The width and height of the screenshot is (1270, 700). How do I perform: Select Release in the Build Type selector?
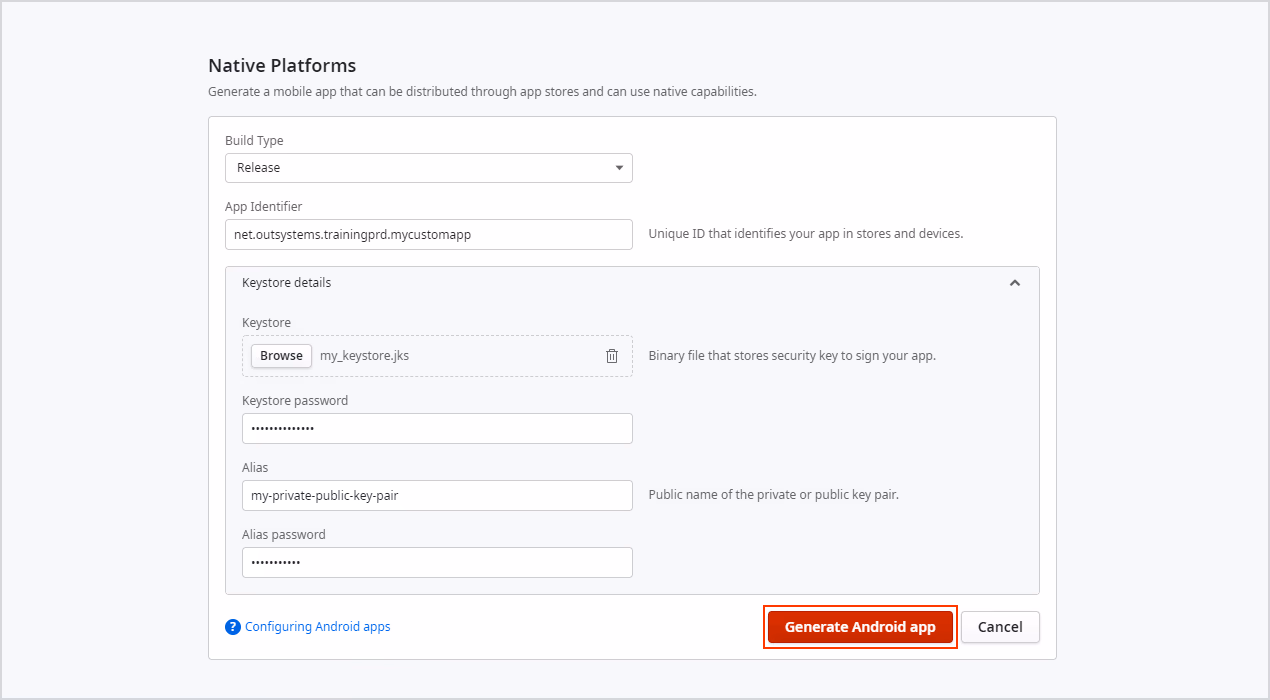tap(428, 167)
